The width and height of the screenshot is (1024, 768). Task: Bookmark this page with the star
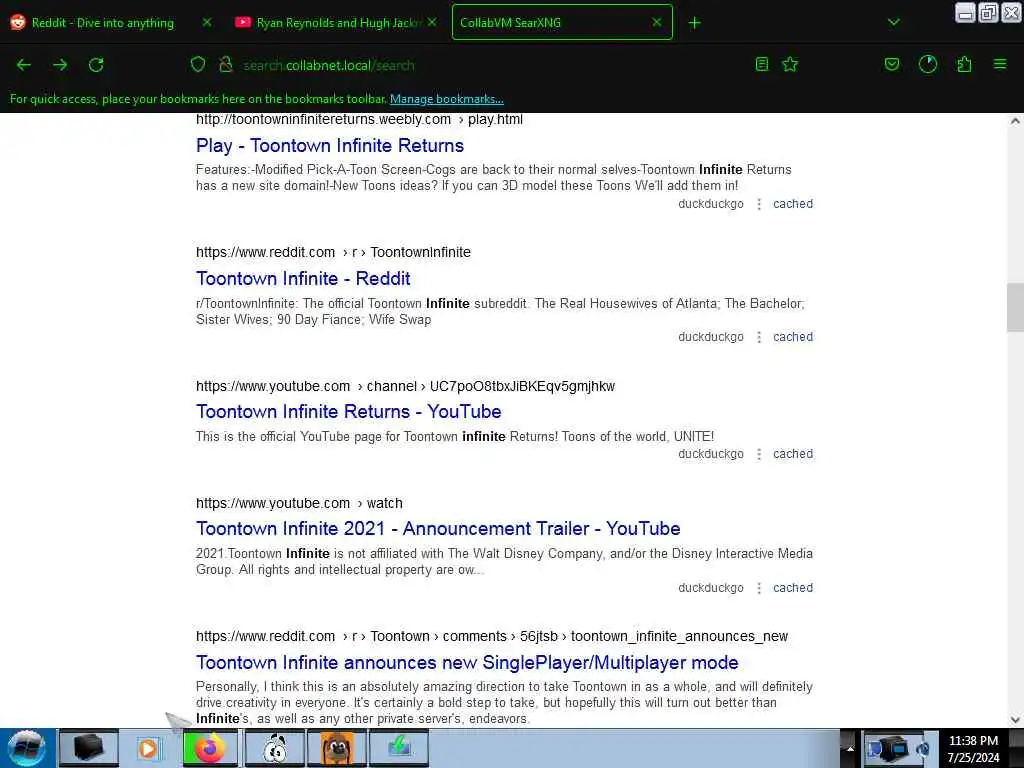(x=790, y=64)
